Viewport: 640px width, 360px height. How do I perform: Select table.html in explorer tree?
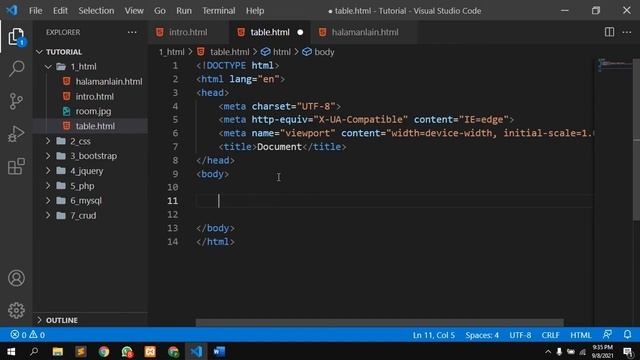[x=95, y=126]
